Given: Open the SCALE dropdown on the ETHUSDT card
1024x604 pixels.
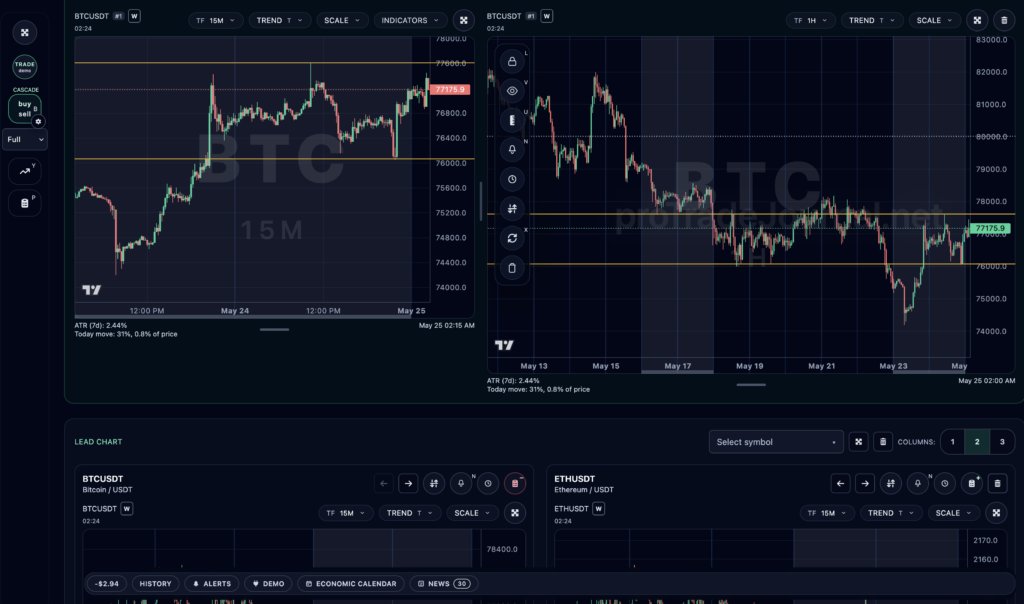Looking at the screenshot, I should pyautogui.click(x=953, y=513).
